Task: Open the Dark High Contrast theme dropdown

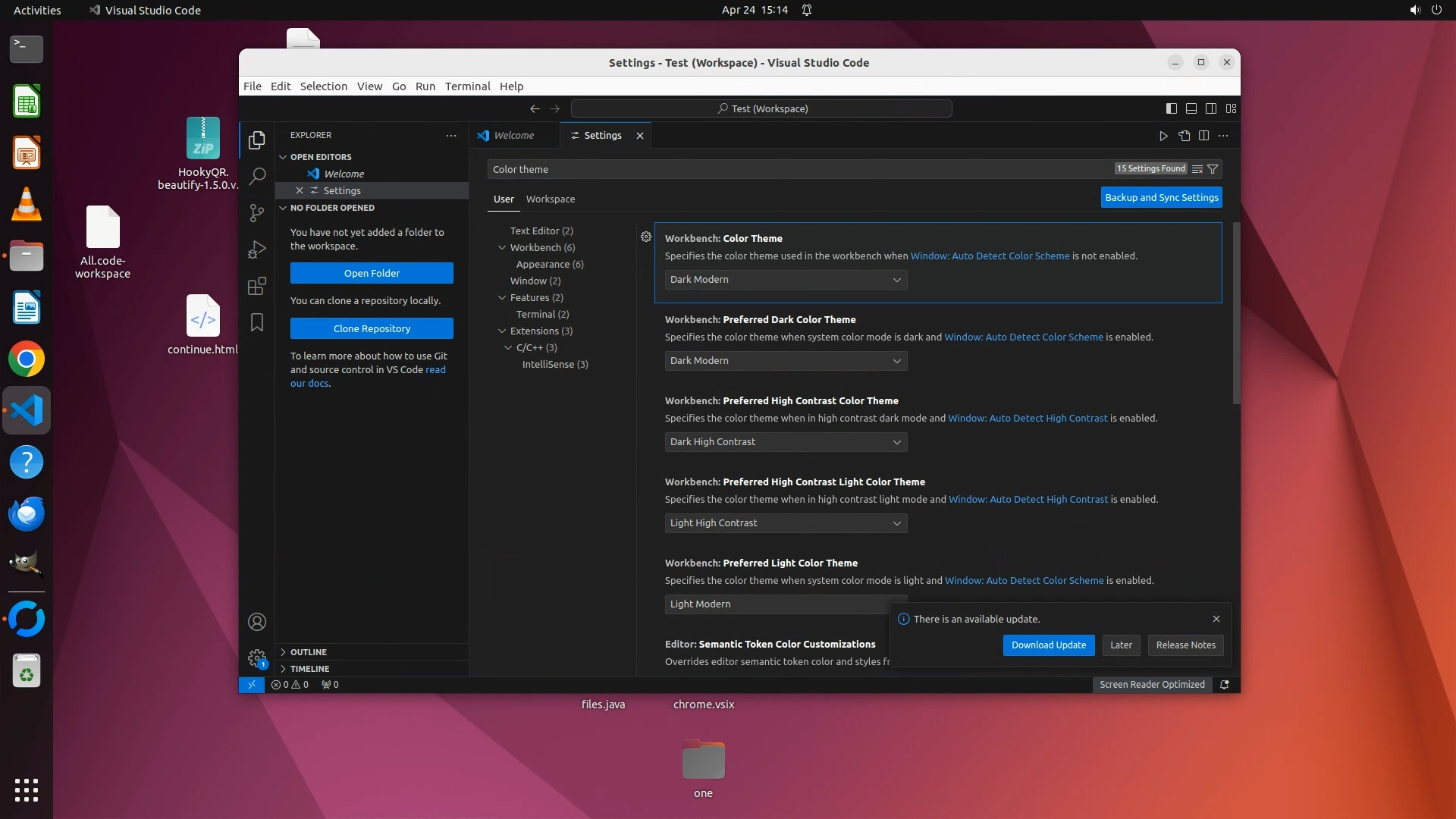Action: point(786,442)
